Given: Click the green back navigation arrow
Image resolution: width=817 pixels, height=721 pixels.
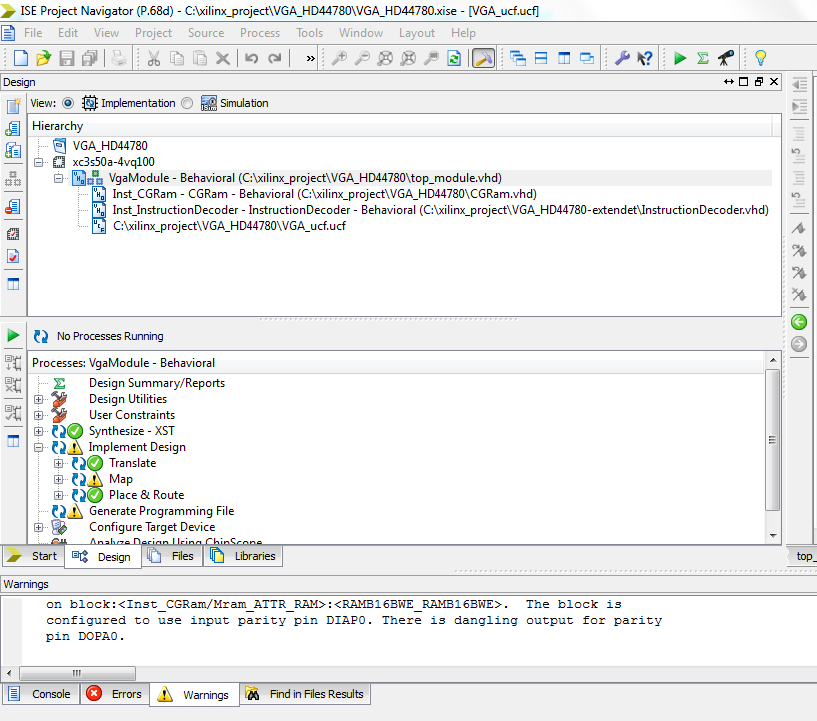Looking at the screenshot, I should 799,322.
